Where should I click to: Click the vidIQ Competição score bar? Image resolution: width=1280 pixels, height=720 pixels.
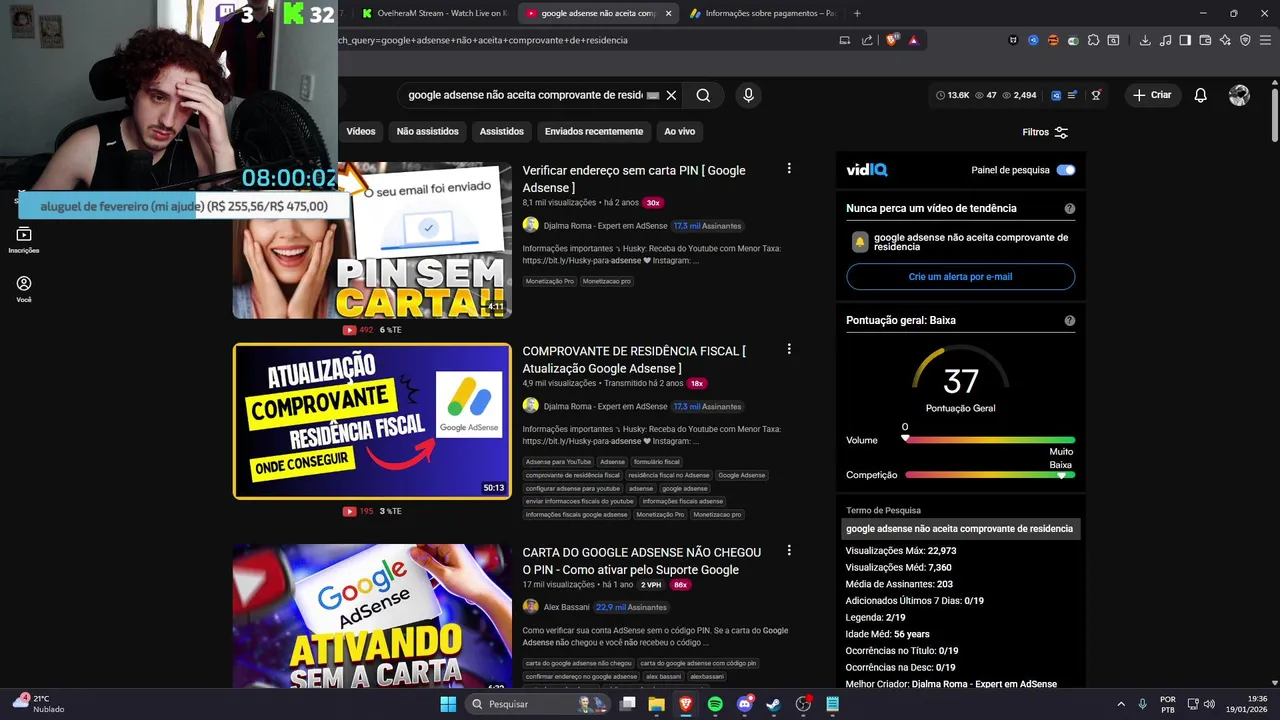(990, 475)
